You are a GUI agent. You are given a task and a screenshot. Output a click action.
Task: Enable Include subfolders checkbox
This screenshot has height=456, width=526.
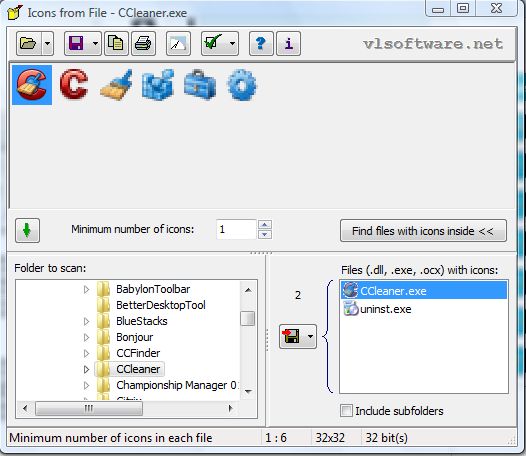[x=346, y=411]
